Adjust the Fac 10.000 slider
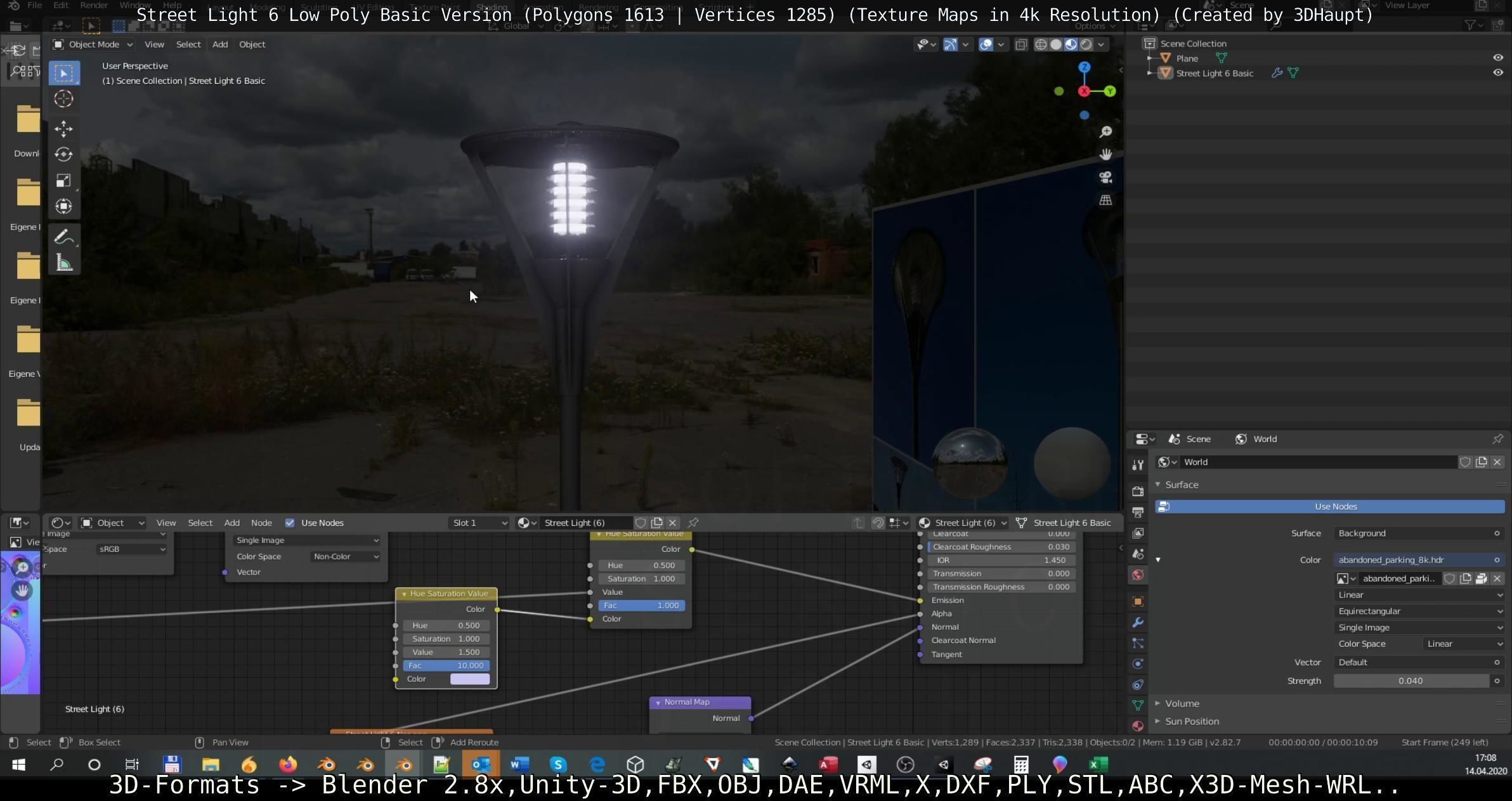The height and width of the screenshot is (801, 1512). 446,666
